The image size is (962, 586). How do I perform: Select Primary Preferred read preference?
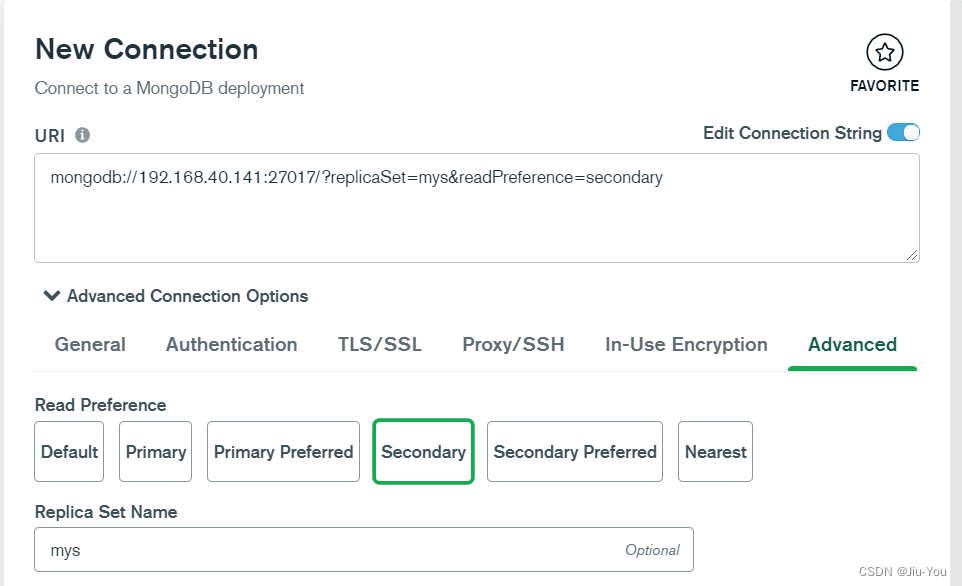(x=283, y=452)
